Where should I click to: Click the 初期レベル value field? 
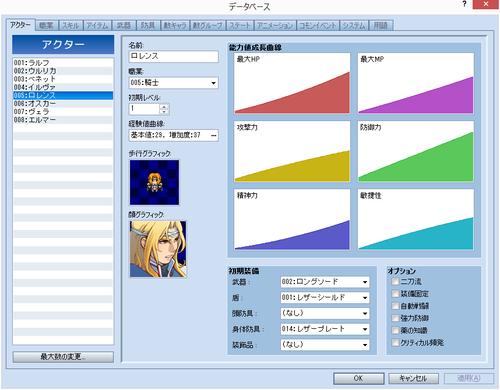coord(144,109)
